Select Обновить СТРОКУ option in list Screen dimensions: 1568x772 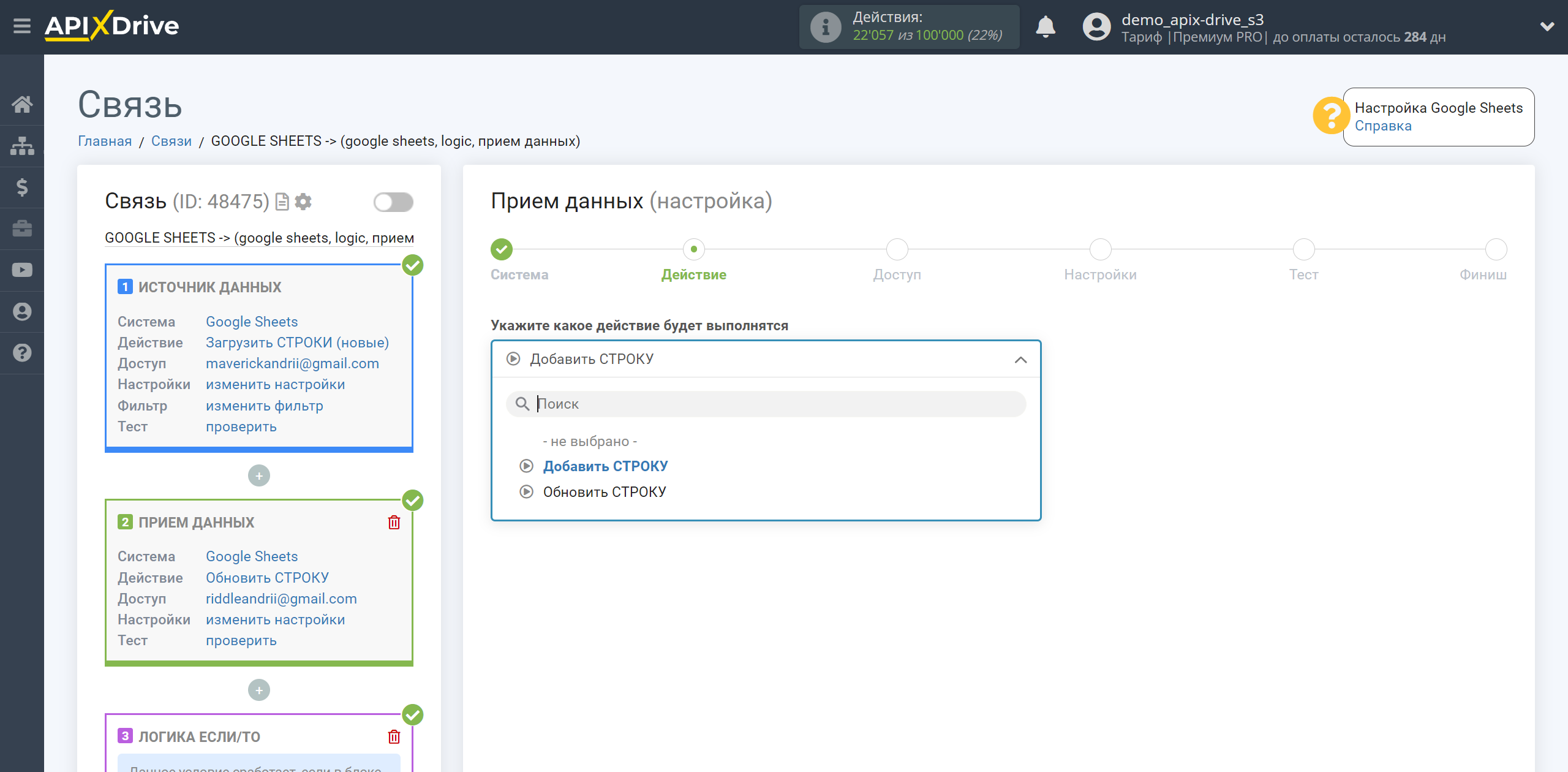(605, 492)
